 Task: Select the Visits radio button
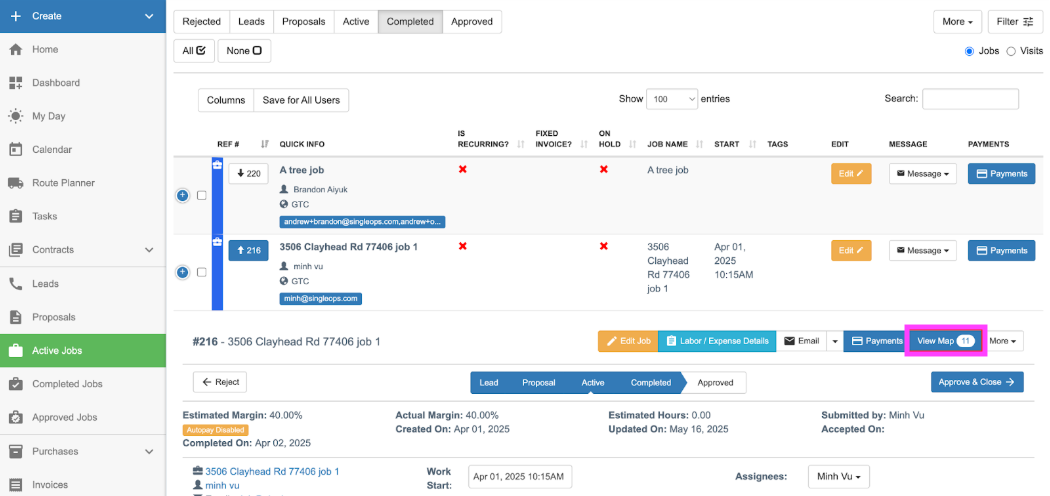click(x=1011, y=51)
